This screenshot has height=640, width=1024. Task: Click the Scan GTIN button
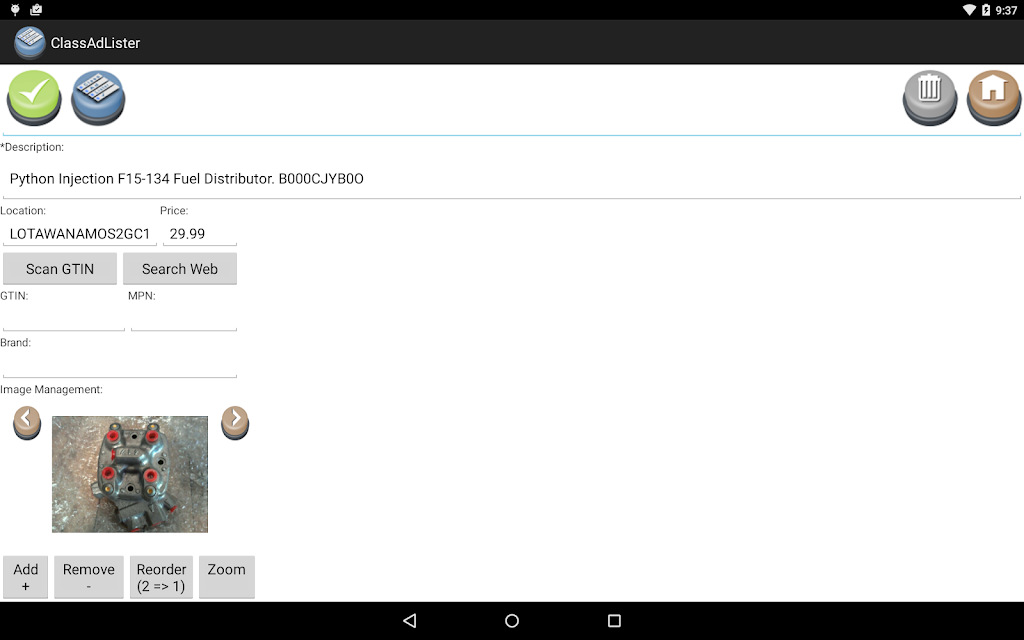[60, 269]
